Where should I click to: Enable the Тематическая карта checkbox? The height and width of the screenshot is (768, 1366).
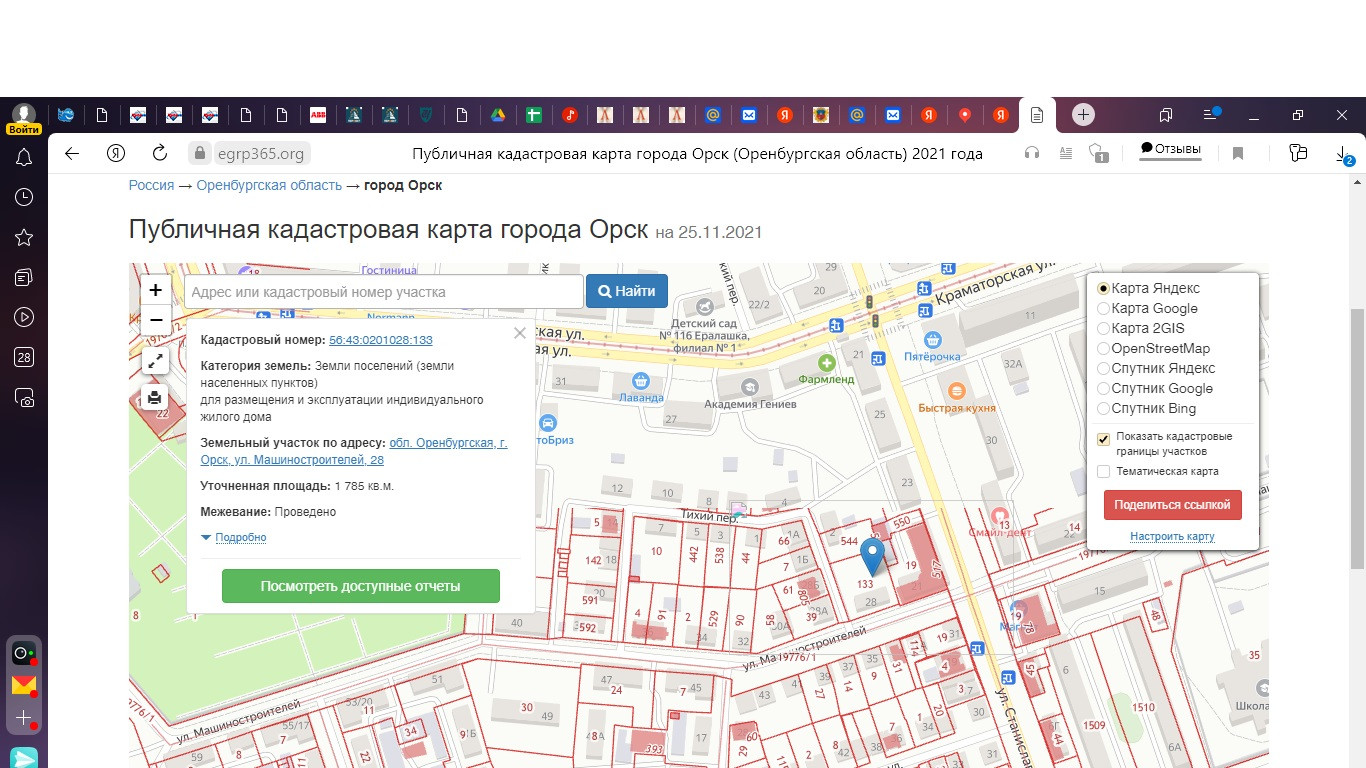1104,472
